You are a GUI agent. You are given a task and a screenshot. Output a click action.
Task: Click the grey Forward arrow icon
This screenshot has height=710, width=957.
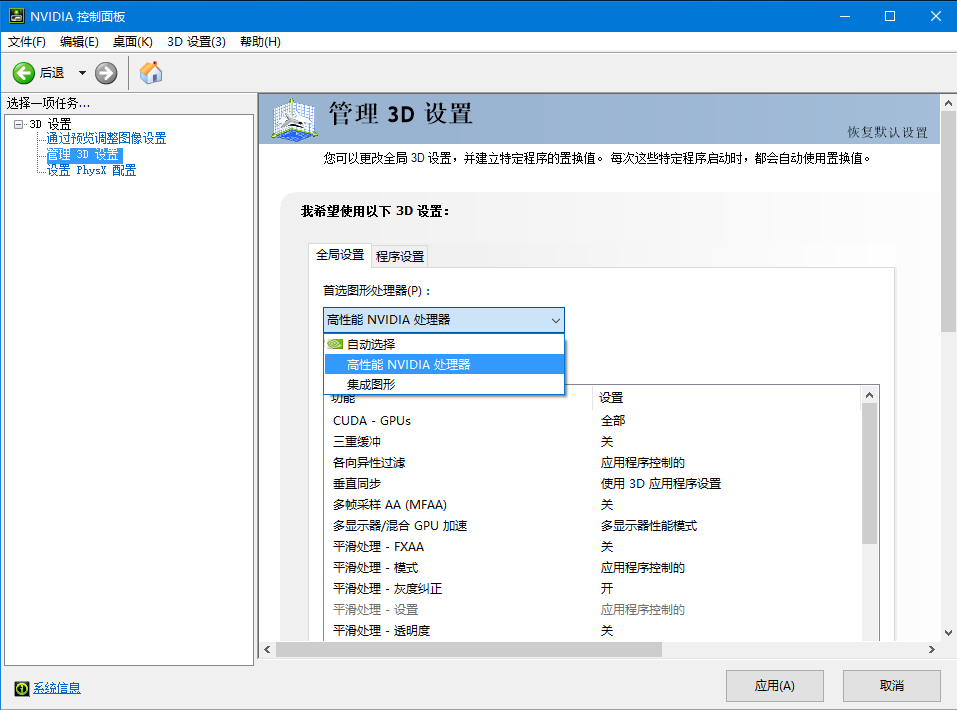click(x=106, y=73)
